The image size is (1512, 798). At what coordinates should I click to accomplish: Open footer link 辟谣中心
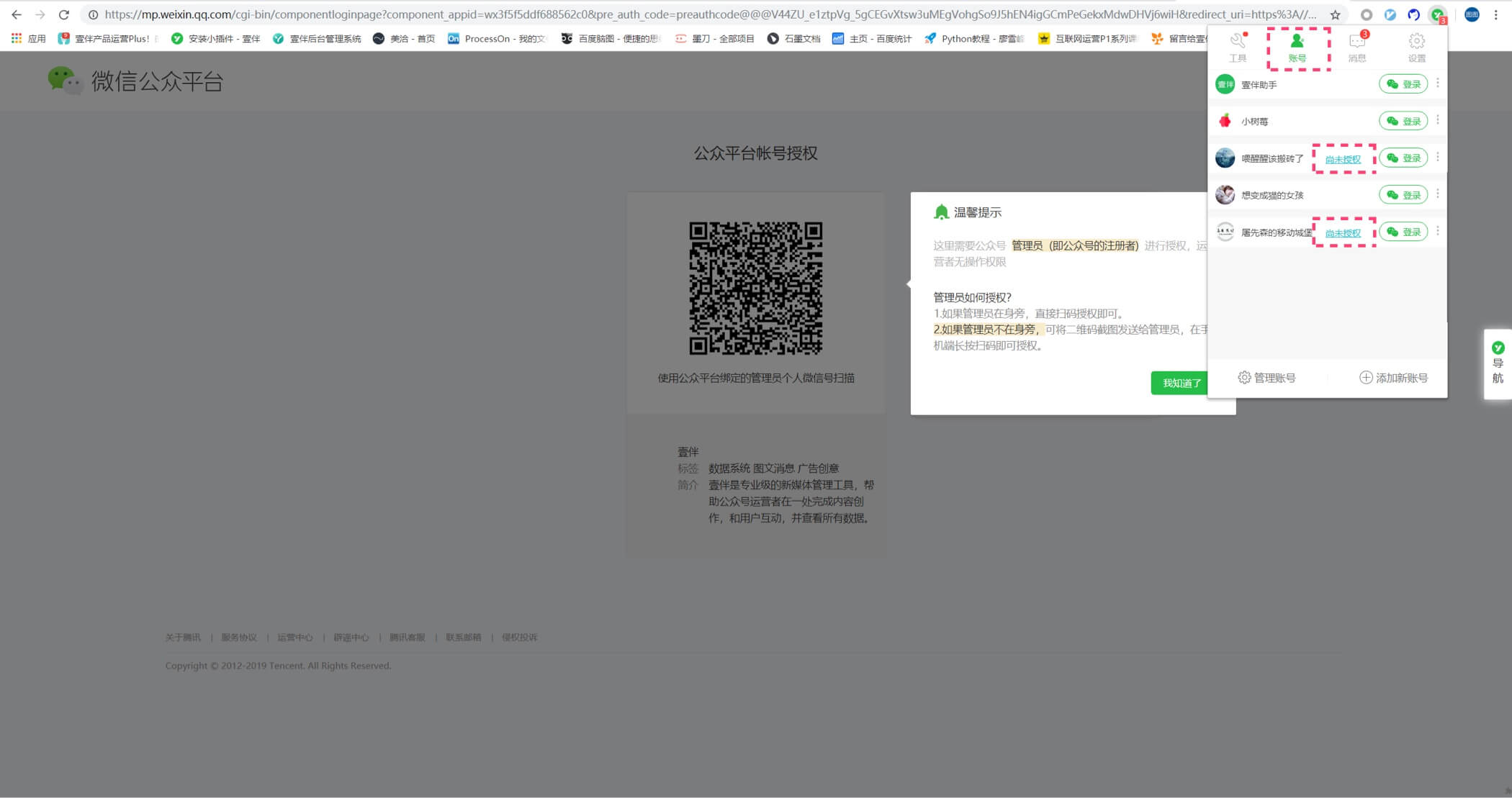351,638
